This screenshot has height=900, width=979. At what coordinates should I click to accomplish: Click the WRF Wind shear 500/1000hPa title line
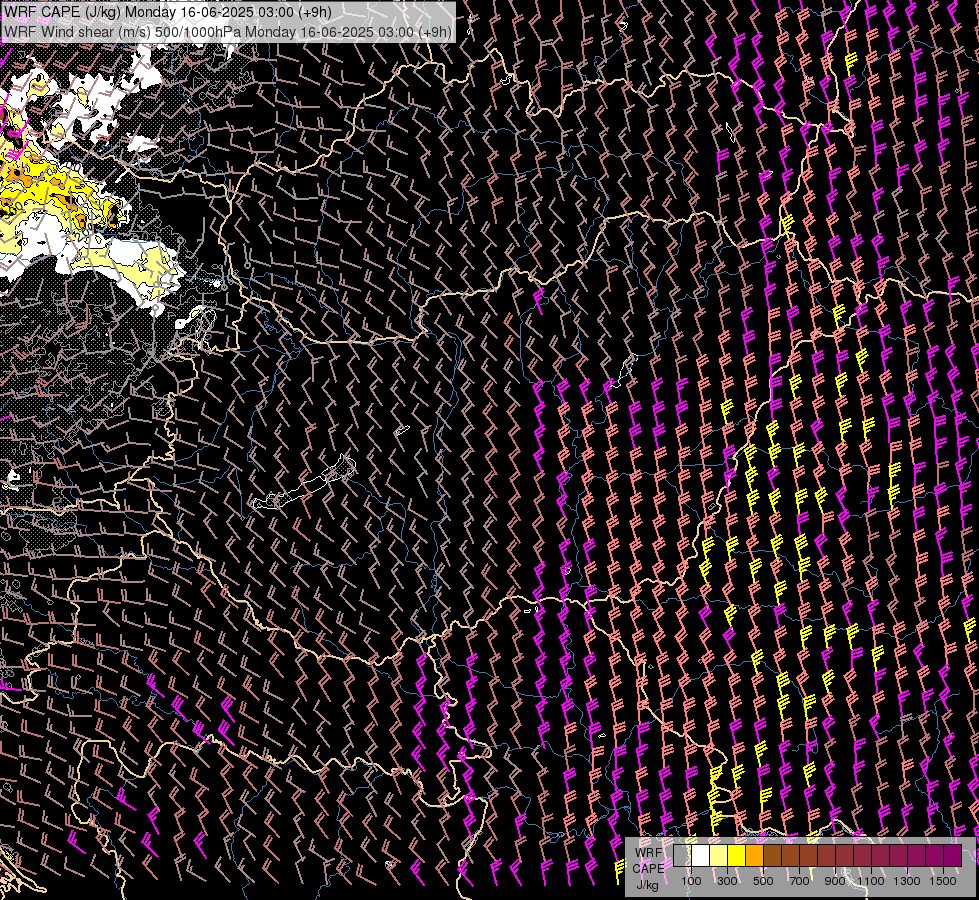click(x=227, y=32)
